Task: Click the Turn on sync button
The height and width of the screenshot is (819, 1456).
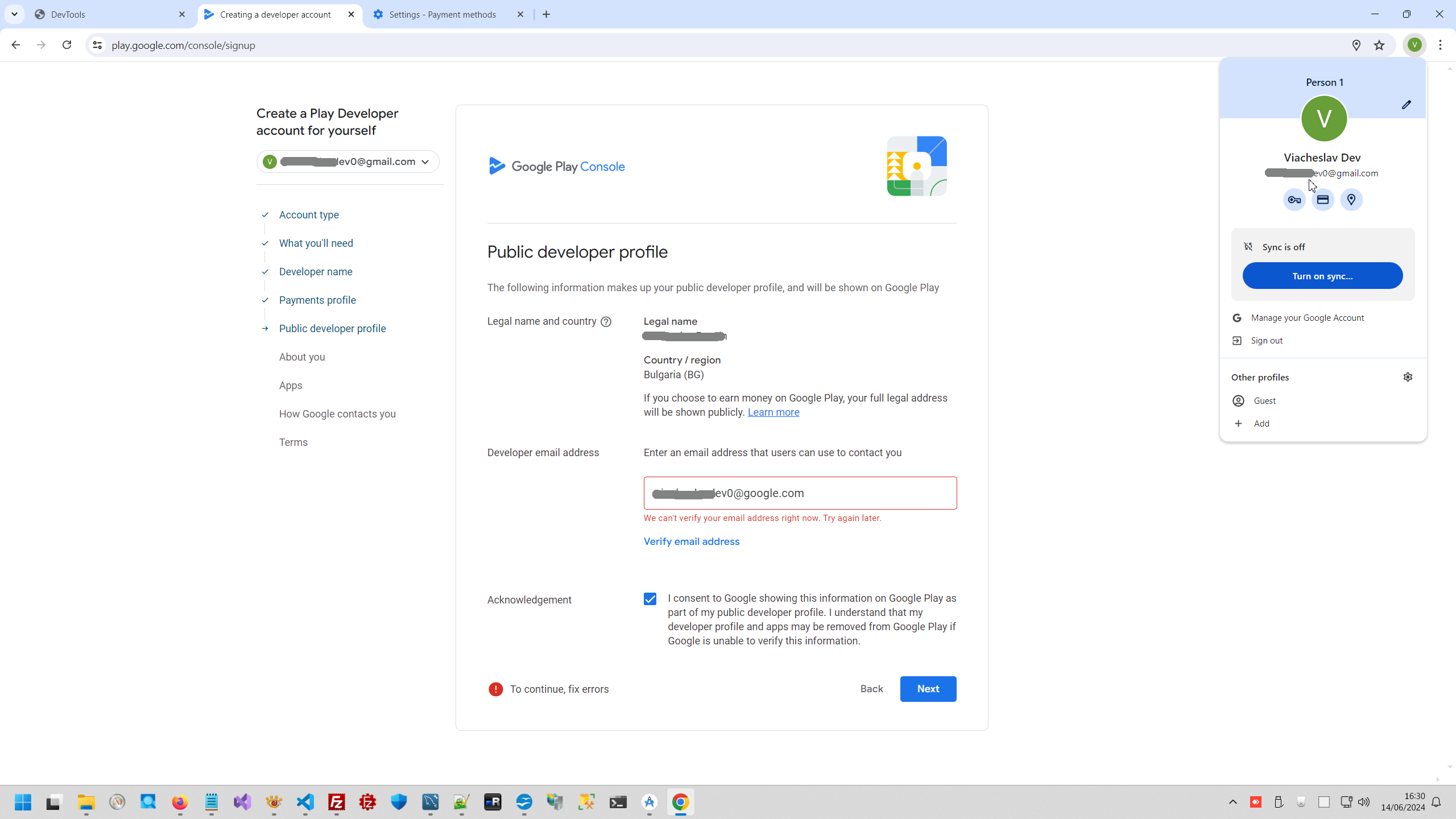Action: point(1322,276)
